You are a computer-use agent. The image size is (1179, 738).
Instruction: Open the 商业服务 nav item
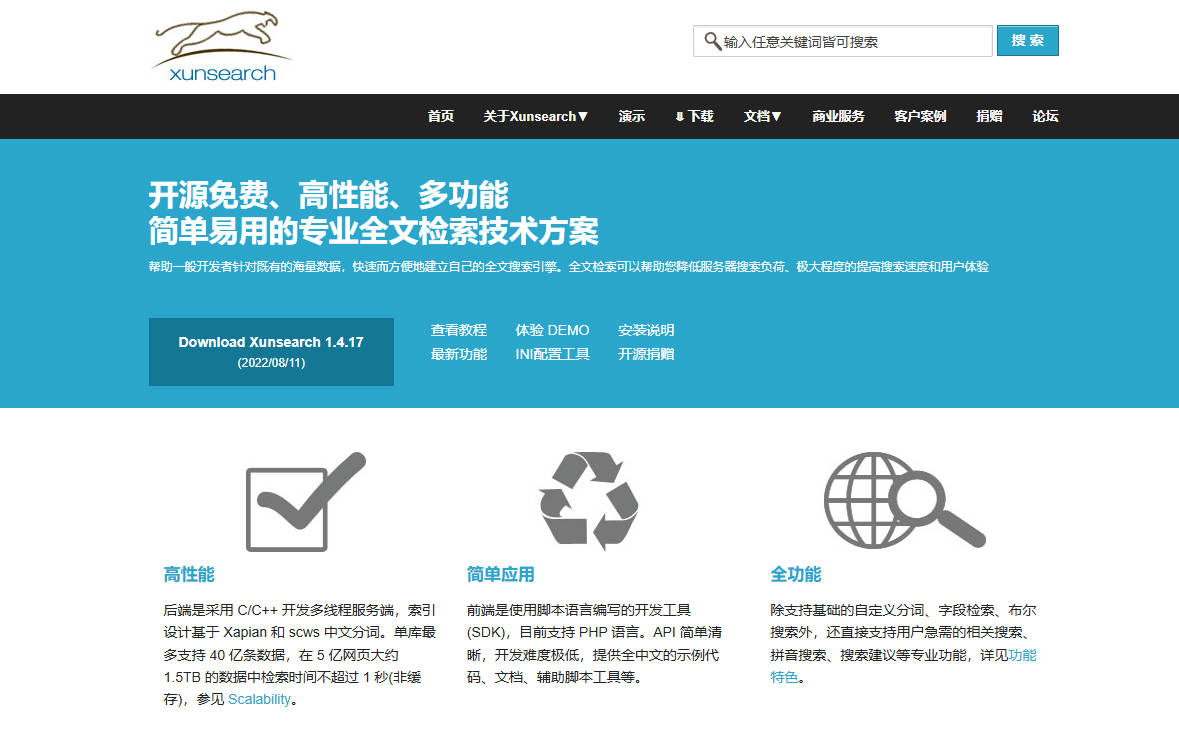(838, 116)
